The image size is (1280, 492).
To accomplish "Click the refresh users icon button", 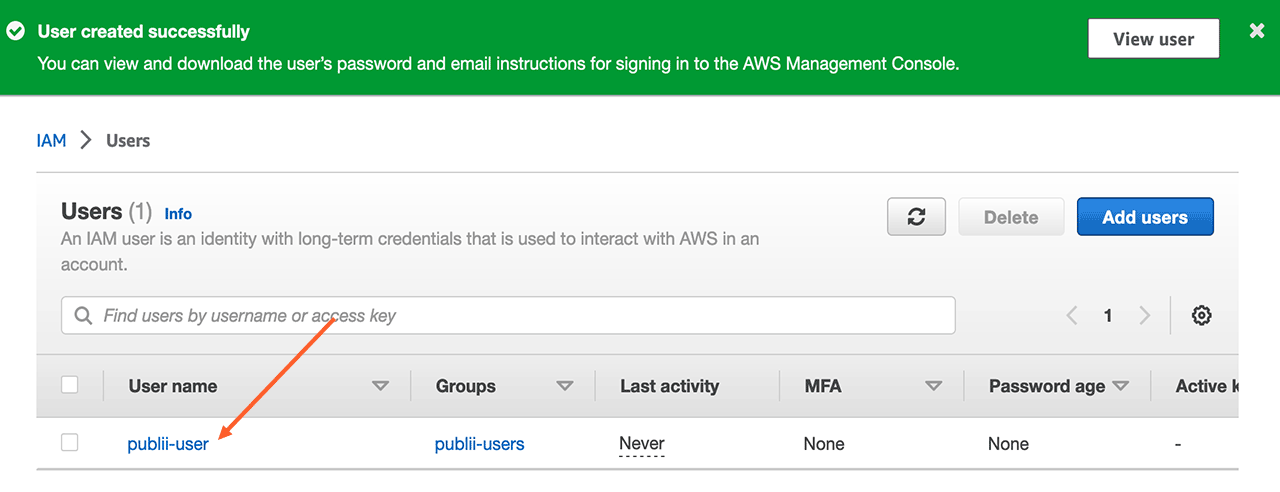I will pos(916,217).
